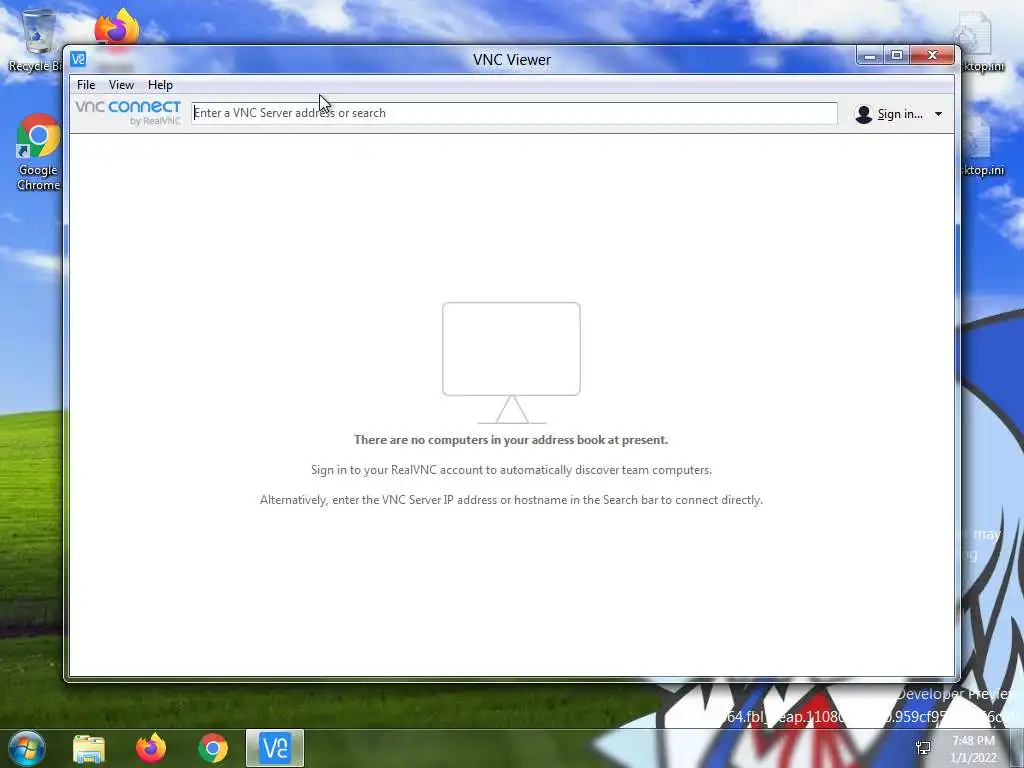Image resolution: width=1024 pixels, height=768 pixels.
Task: Click the VNC Viewer taskbar button
Action: tap(275, 748)
